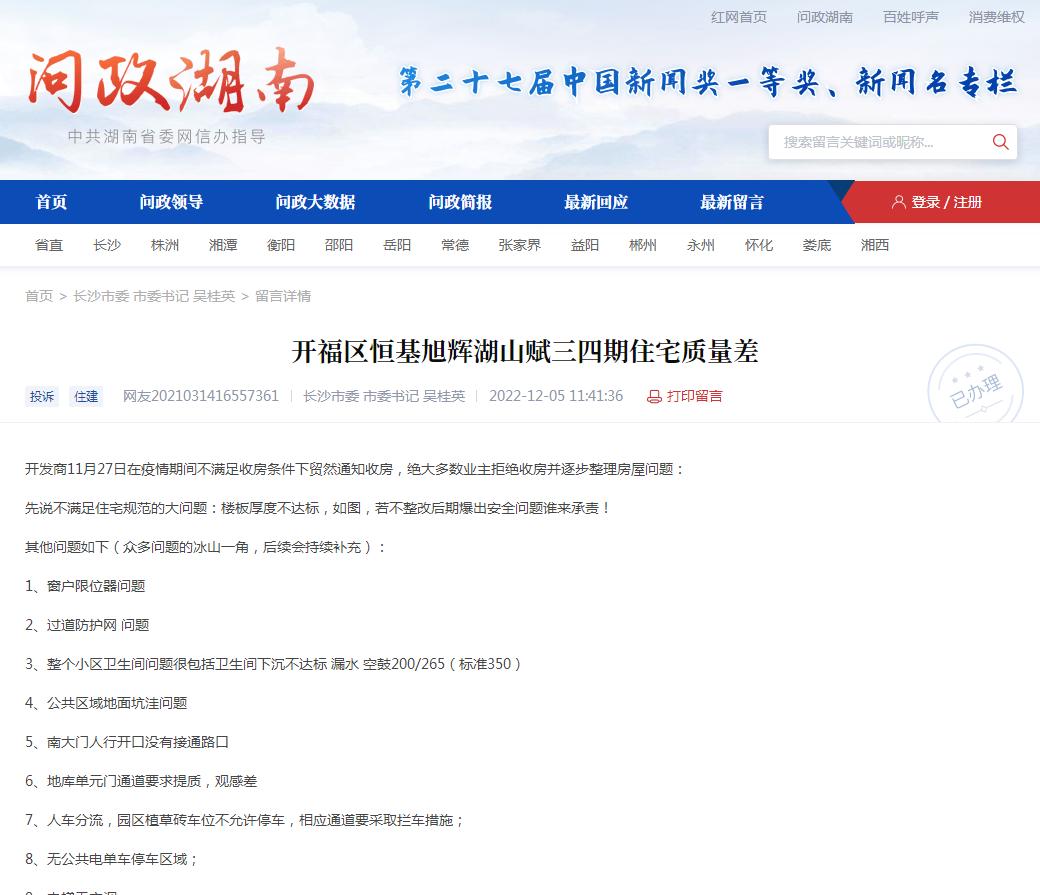Open the 消费维权 link
Image resolution: width=1040 pixels, height=895 pixels.
[997, 16]
